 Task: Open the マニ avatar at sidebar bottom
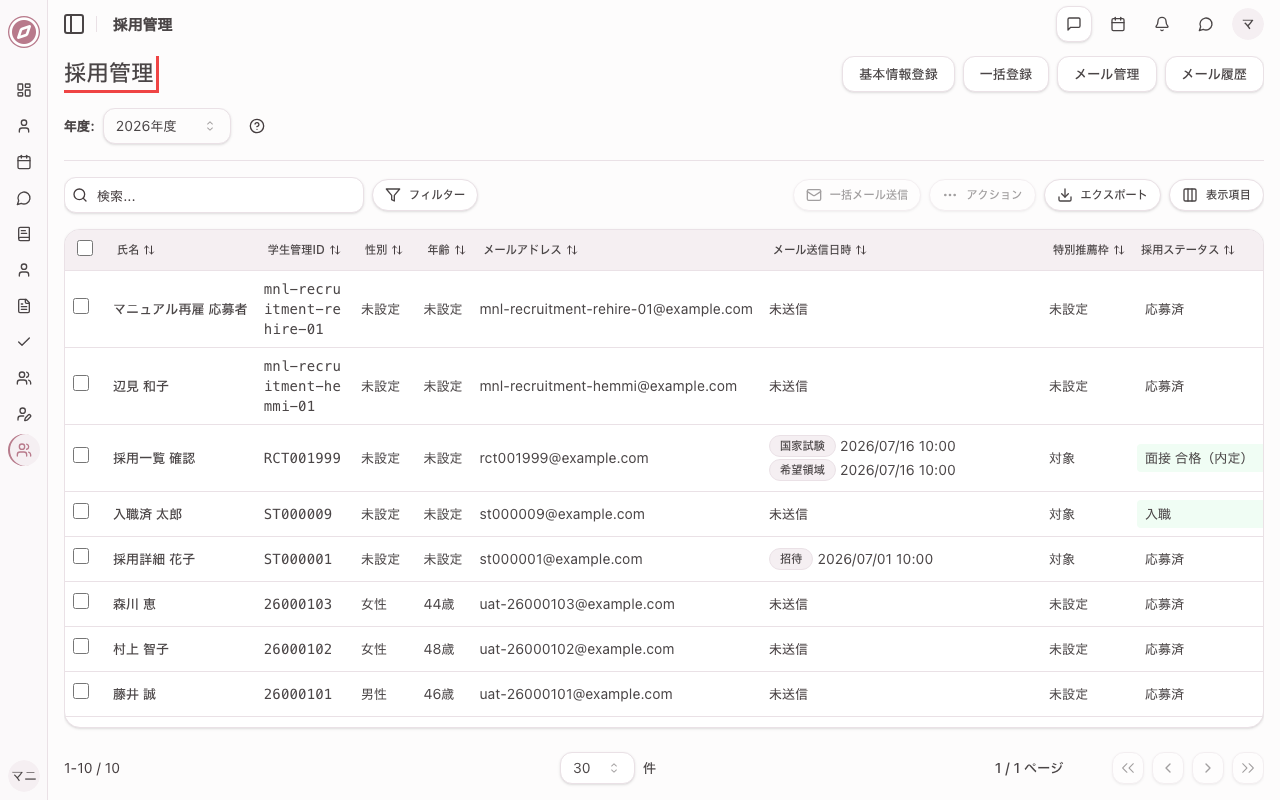pos(24,776)
